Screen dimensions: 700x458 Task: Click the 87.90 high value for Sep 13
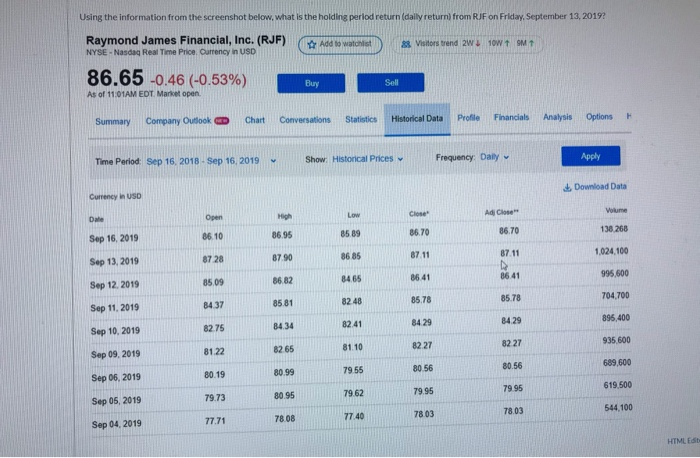(282, 258)
